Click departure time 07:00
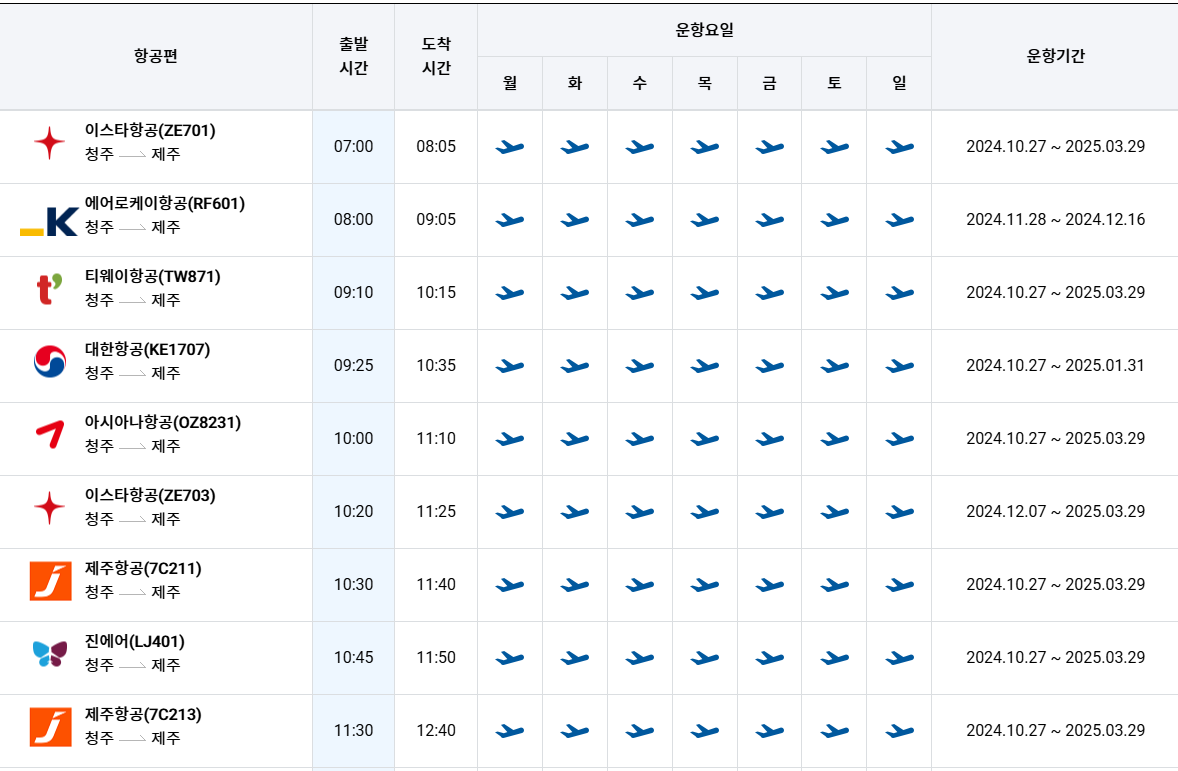 (x=353, y=147)
